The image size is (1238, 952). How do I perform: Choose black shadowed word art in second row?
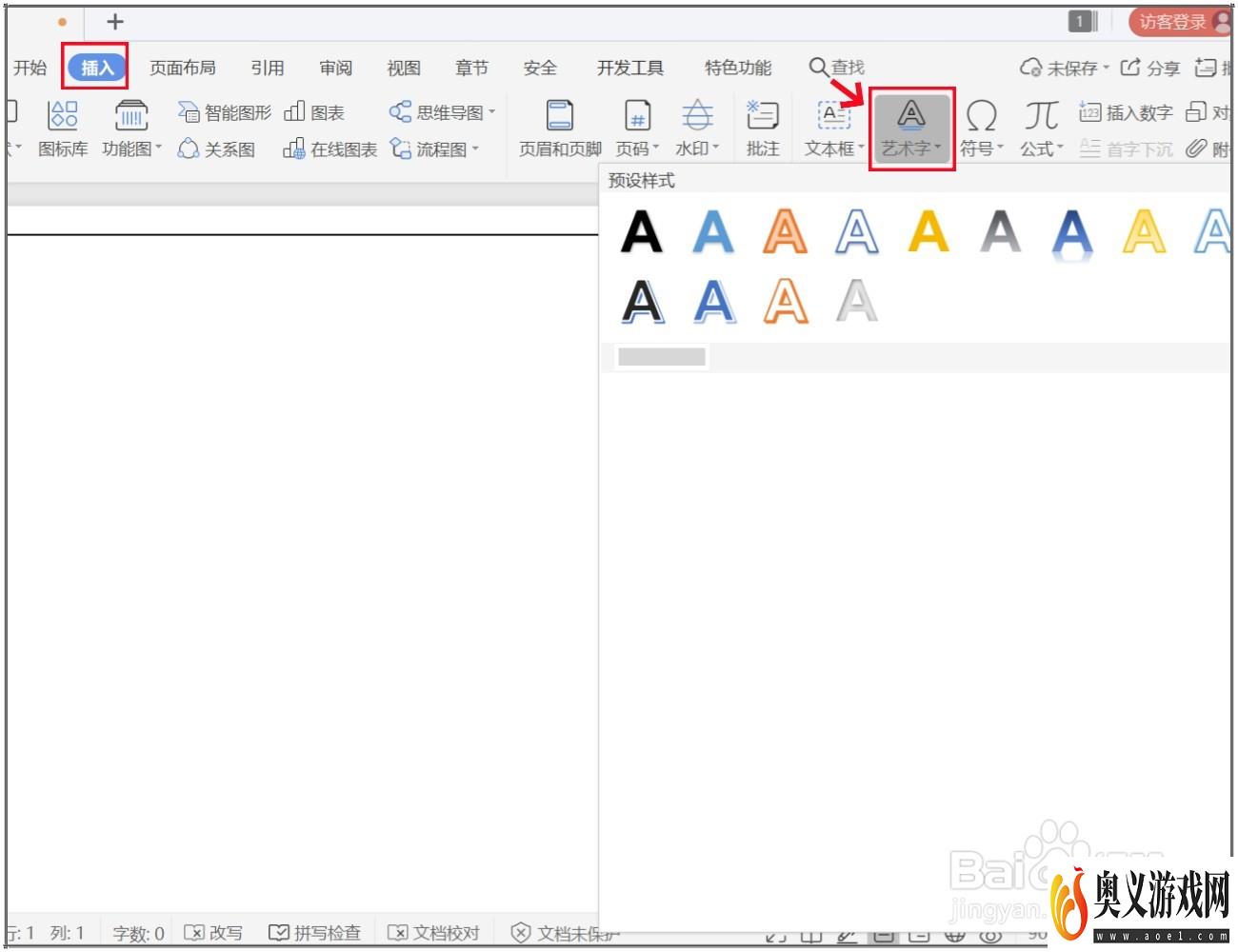click(643, 302)
